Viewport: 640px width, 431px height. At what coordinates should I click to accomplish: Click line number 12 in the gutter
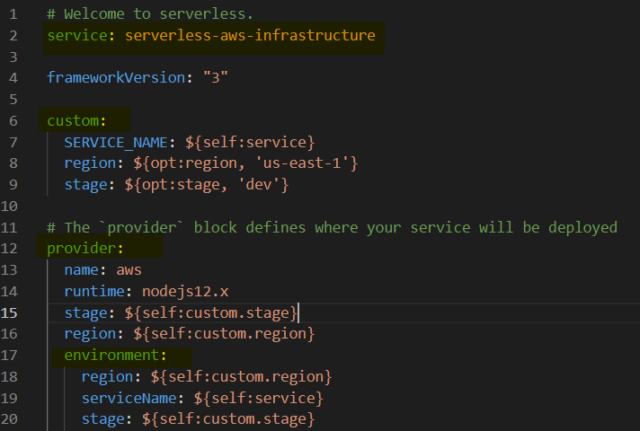(x=9, y=249)
